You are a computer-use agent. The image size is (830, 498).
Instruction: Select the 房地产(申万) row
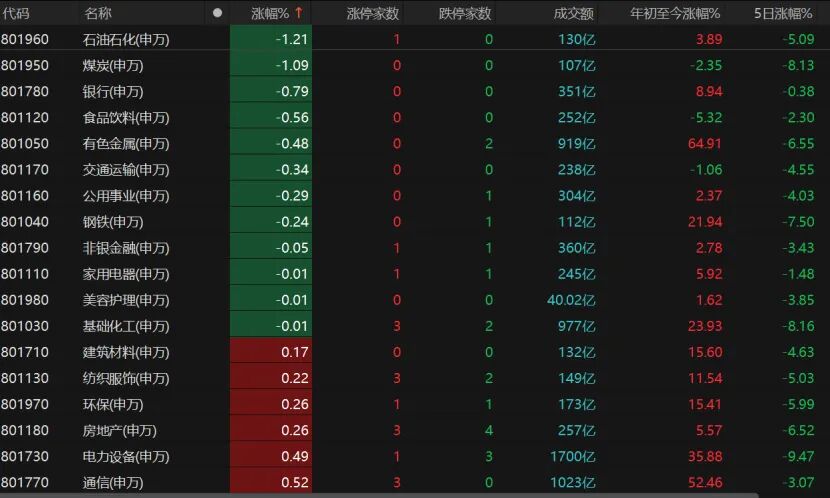click(x=119, y=430)
